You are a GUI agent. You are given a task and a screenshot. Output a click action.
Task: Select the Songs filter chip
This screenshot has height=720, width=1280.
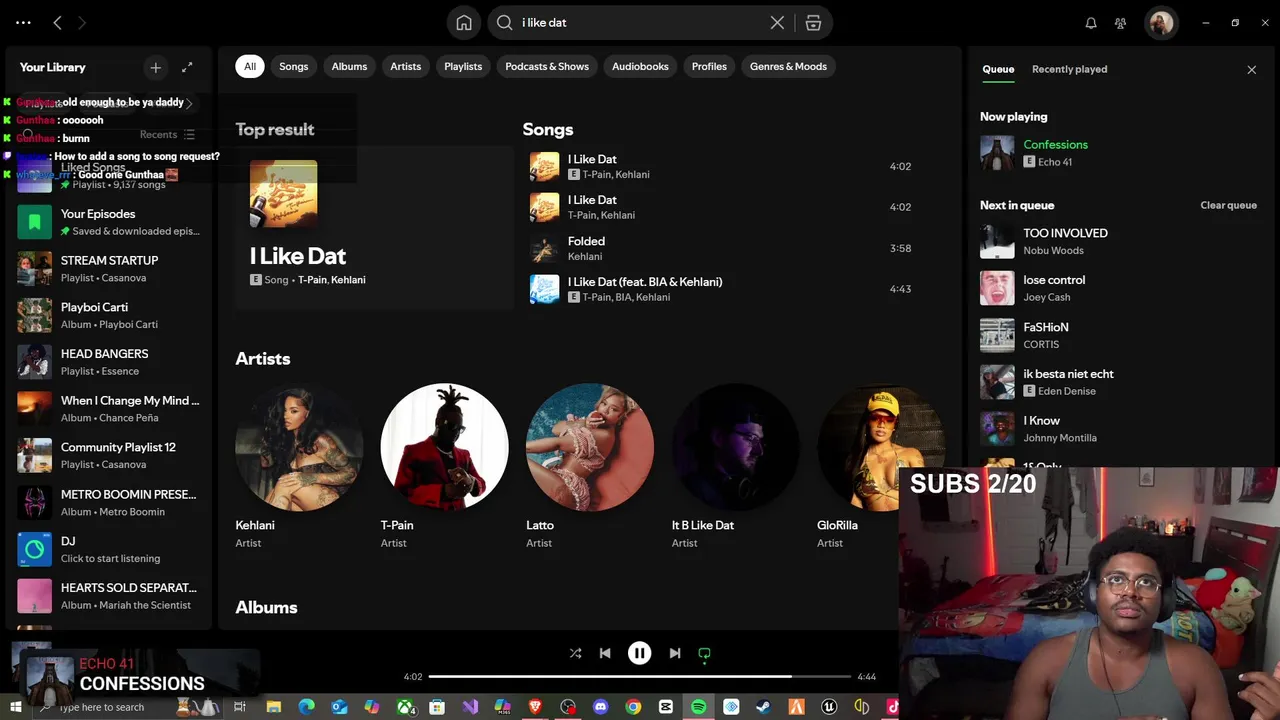pos(294,67)
